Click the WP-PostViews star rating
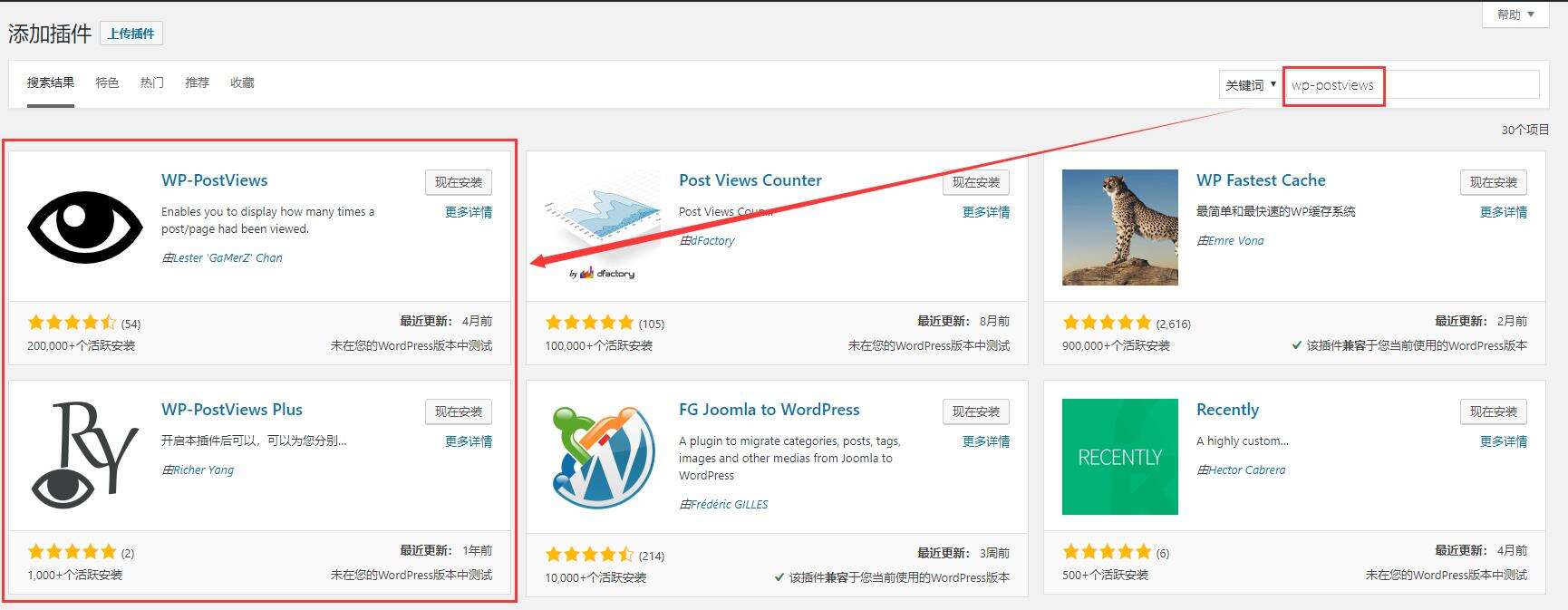 (73, 323)
